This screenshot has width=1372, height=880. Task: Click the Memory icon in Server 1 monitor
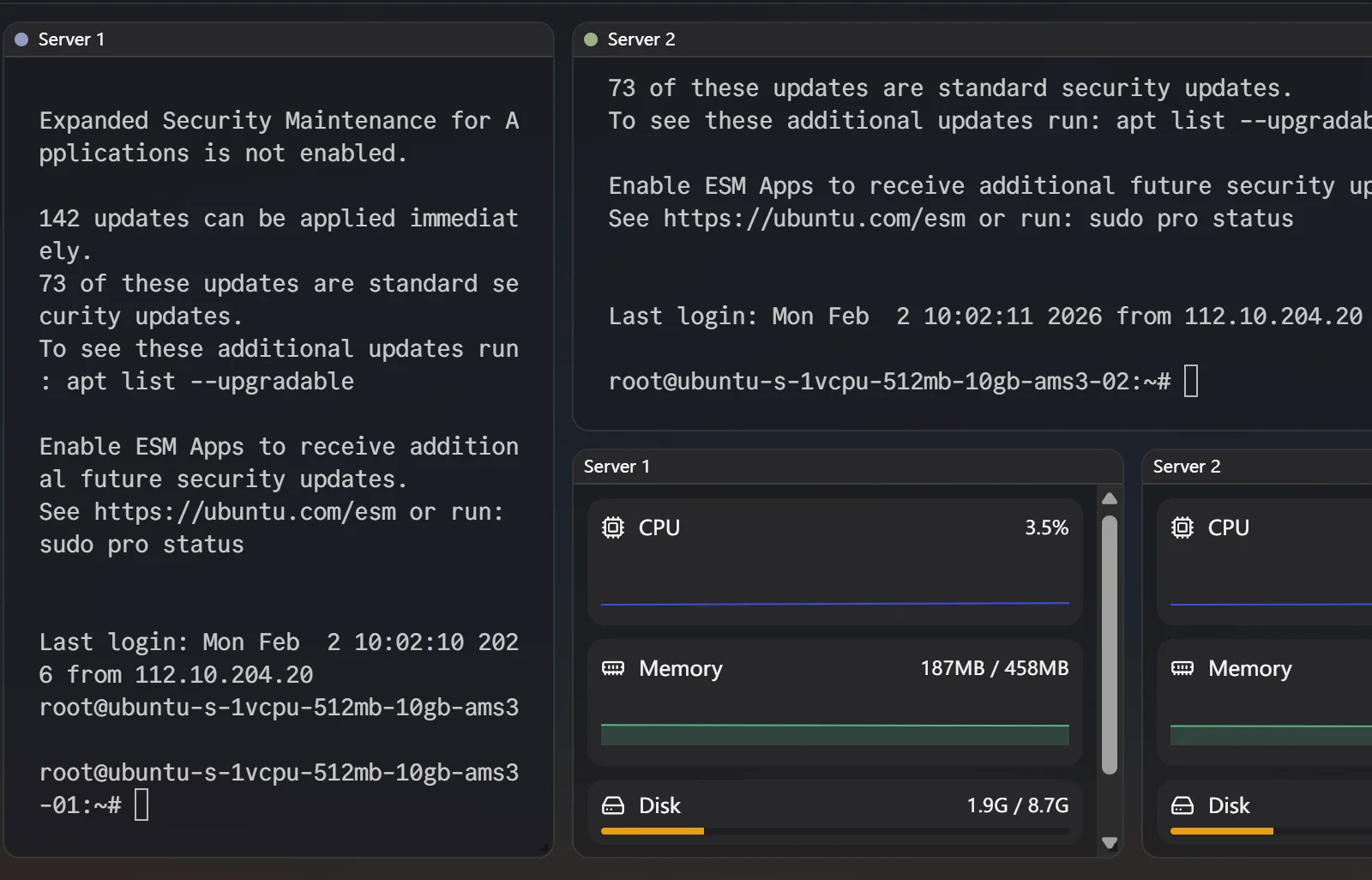tap(612, 668)
